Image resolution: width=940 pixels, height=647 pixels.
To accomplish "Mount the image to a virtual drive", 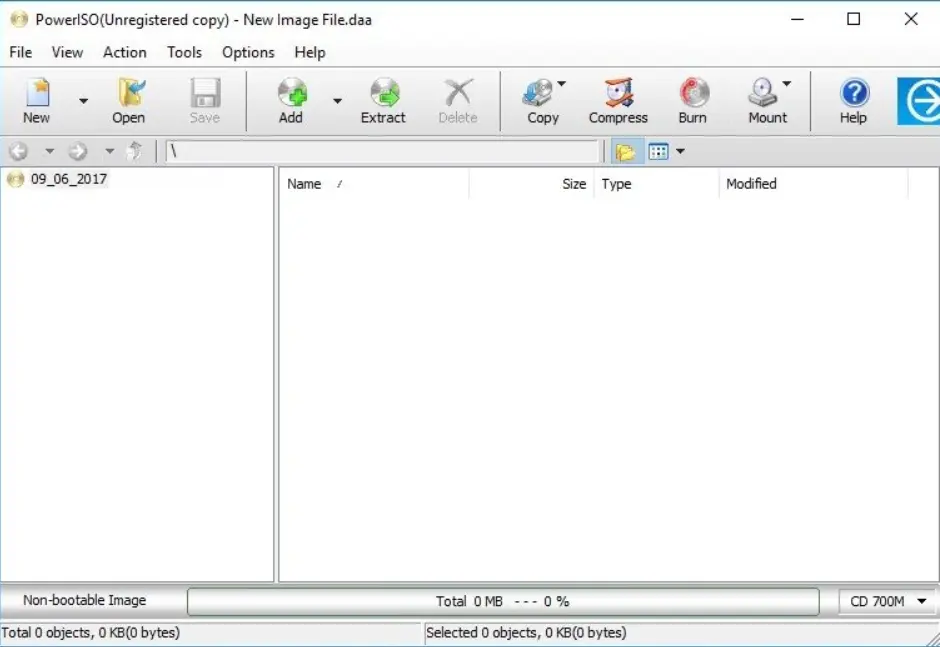I will (764, 100).
